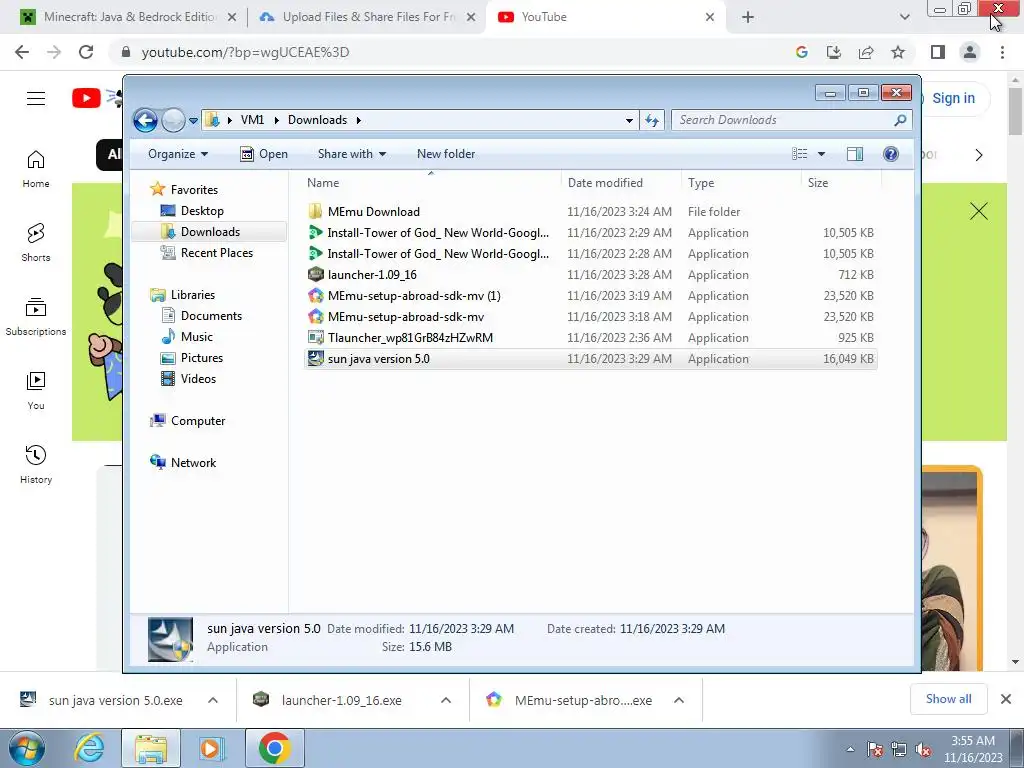Launch Internet Explorer from taskbar
Viewport: 1024px width, 768px height.
click(89, 748)
